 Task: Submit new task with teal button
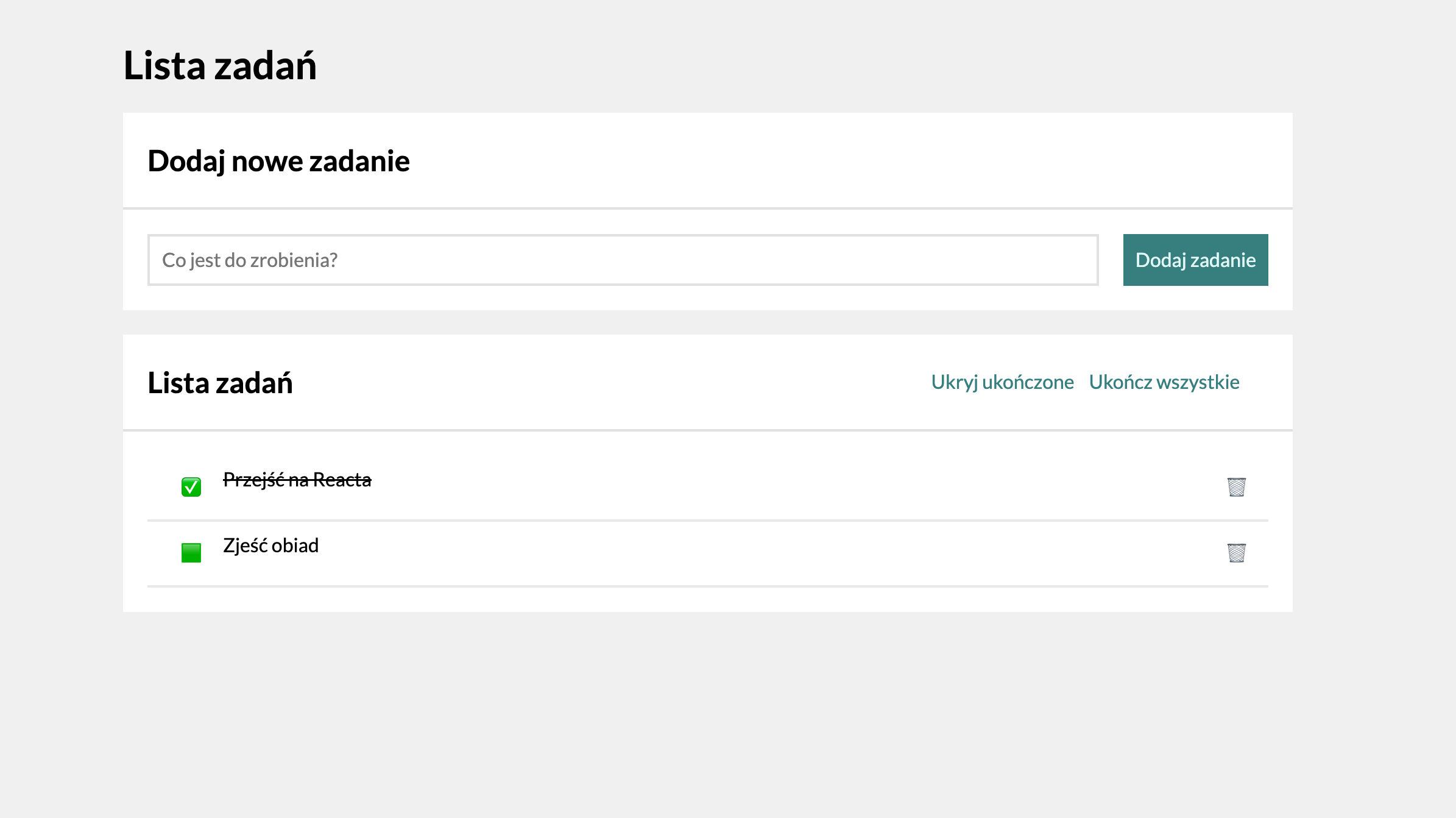coord(1195,260)
